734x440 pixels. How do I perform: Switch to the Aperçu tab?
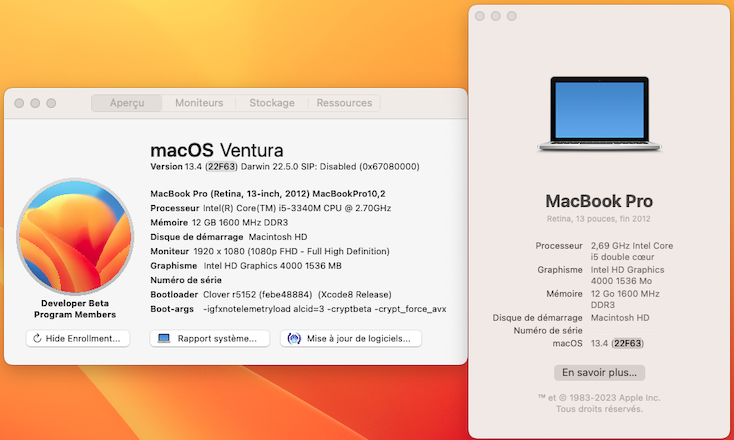tap(127, 103)
